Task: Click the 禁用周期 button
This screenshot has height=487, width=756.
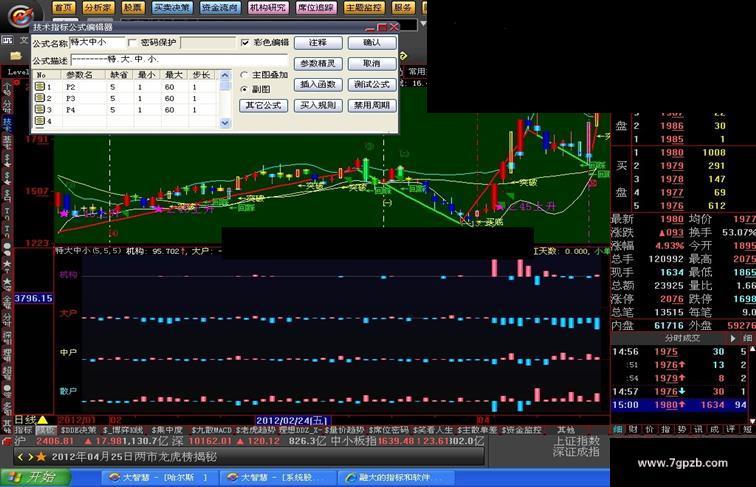Action: (372, 106)
